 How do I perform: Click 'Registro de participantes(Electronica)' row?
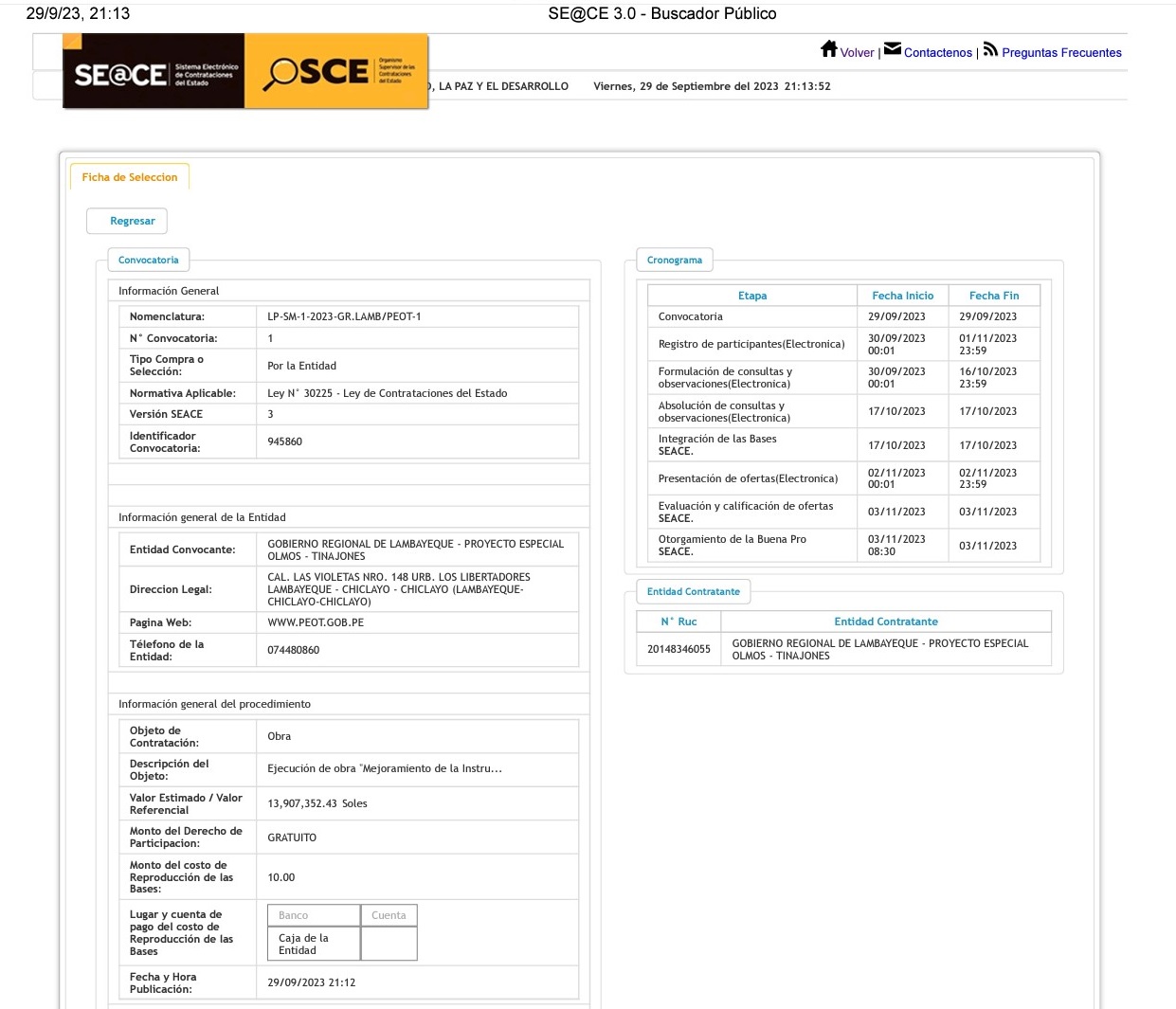[x=843, y=344]
